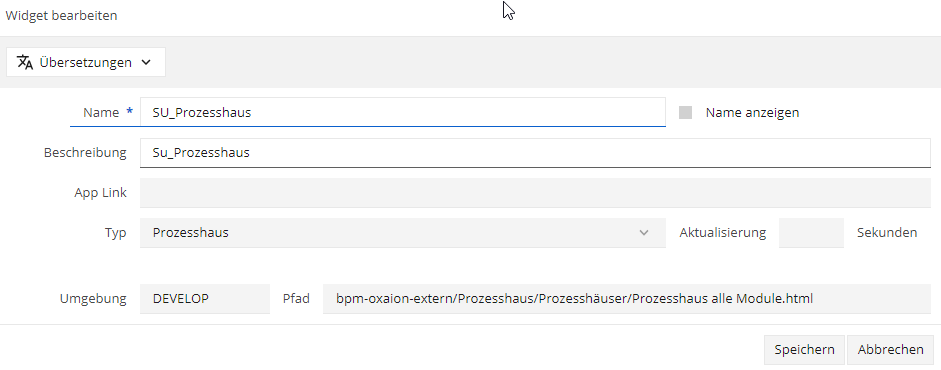941x370 pixels.
Task: Click the Beschreibung label
Action: coord(85,152)
